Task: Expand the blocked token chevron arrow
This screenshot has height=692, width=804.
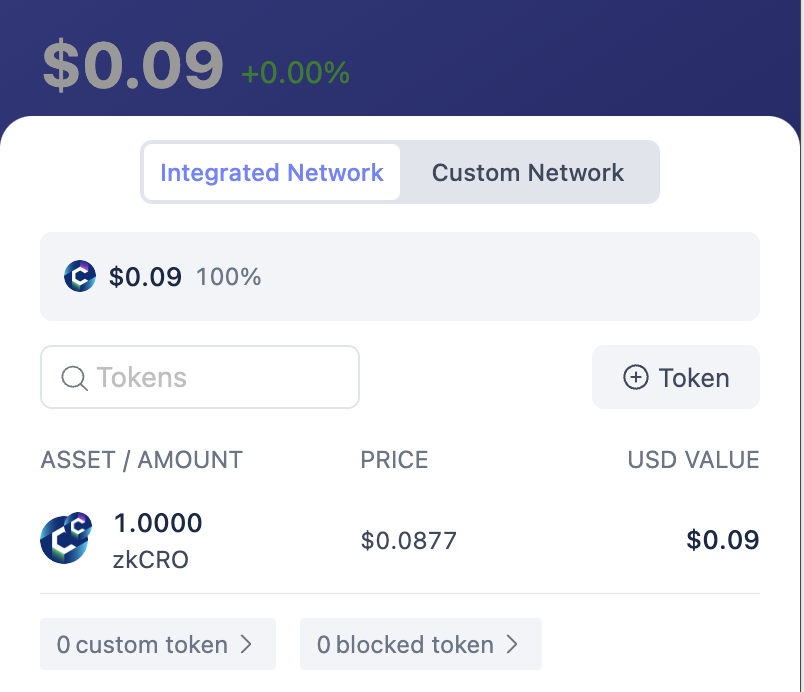Action: tap(512, 645)
